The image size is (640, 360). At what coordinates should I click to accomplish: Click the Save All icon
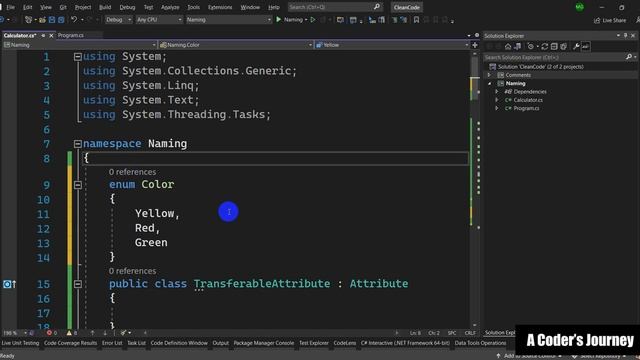pyautogui.click(x=61, y=20)
